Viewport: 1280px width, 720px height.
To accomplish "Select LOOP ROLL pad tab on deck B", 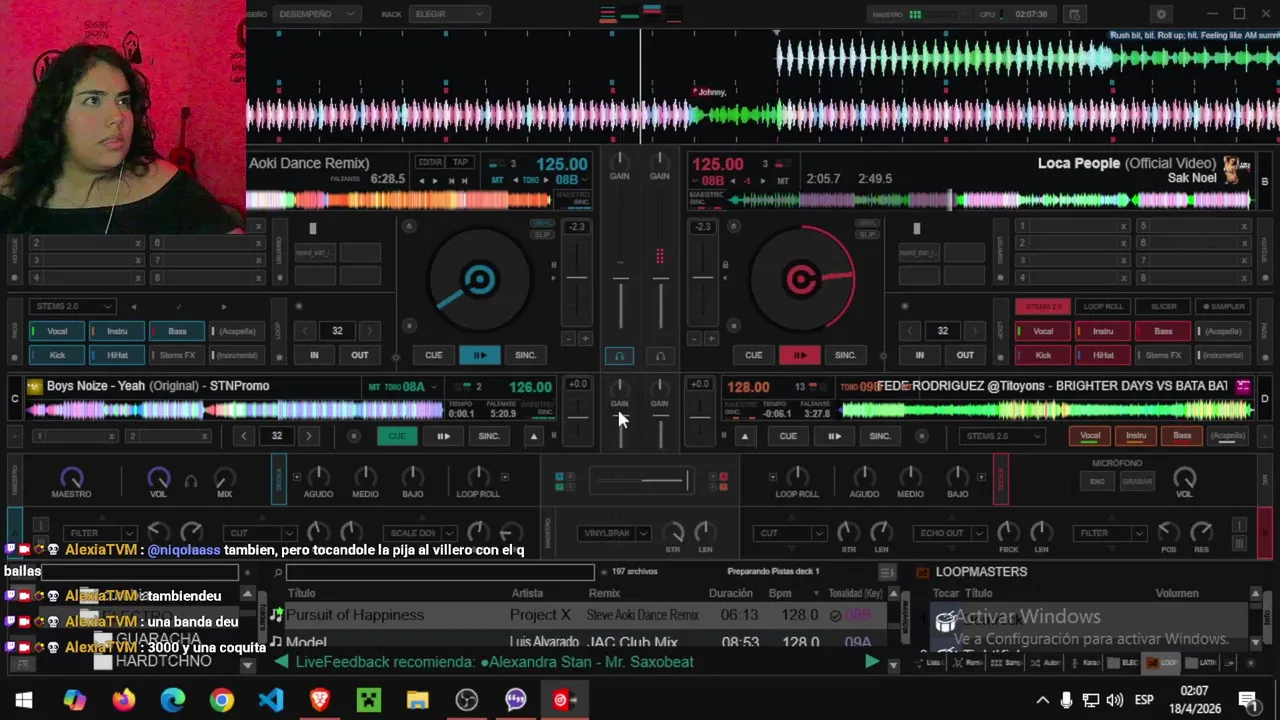I will pos(1103,306).
